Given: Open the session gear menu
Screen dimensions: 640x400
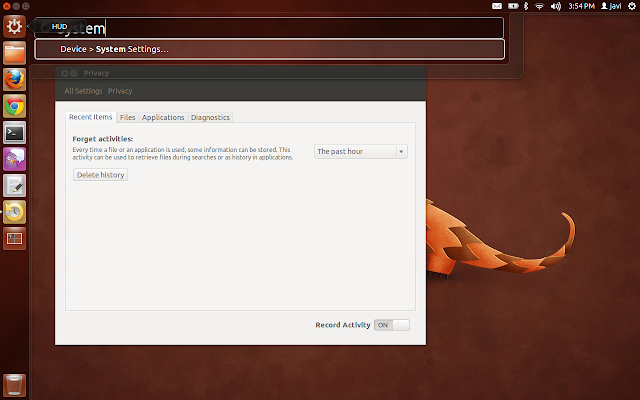Looking at the screenshot, I should coord(632,6).
